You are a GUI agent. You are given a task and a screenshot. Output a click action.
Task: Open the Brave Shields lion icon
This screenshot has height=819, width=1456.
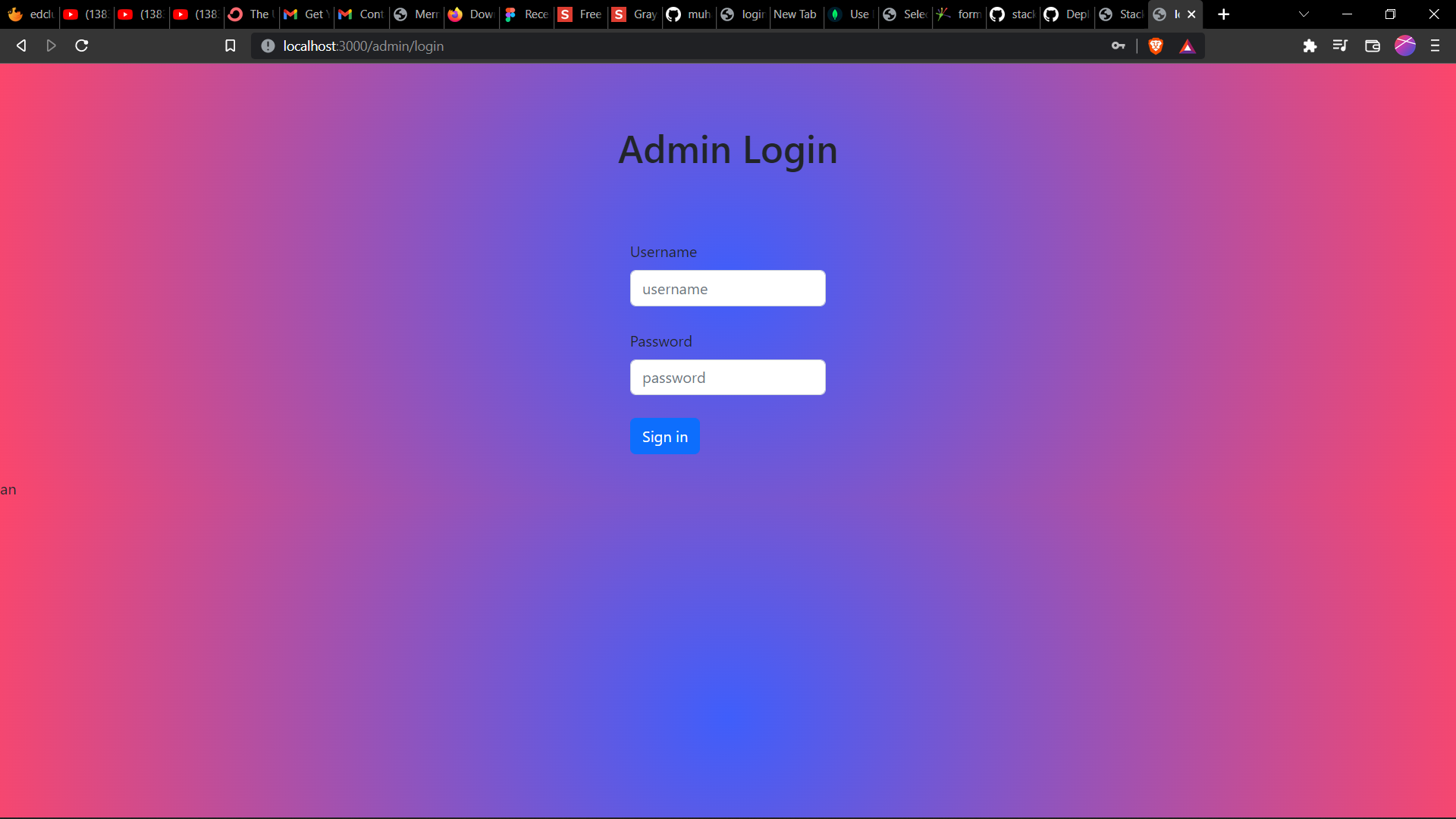coord(1156,46)
